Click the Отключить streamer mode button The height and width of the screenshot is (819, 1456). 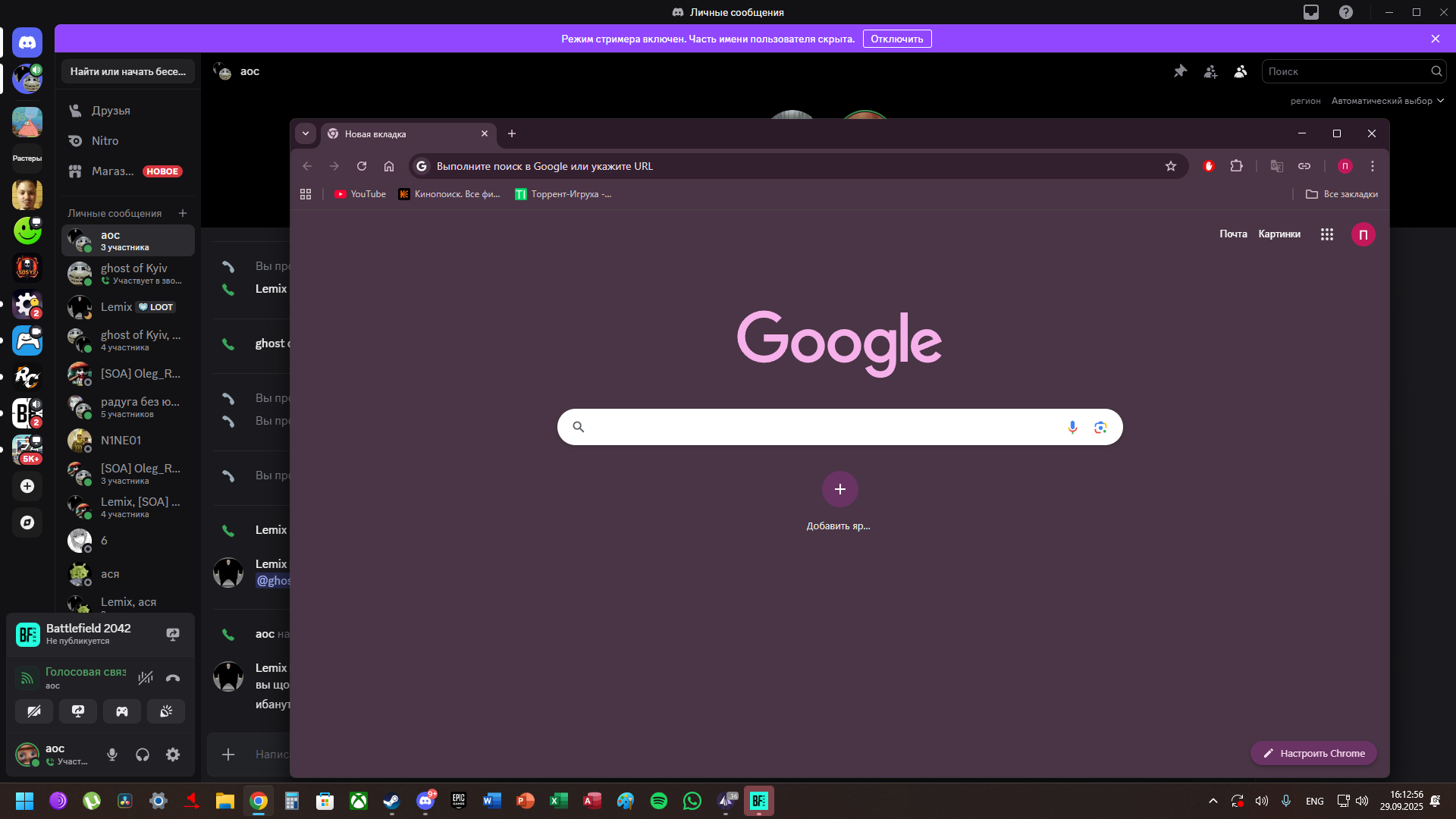coord(897,39)
